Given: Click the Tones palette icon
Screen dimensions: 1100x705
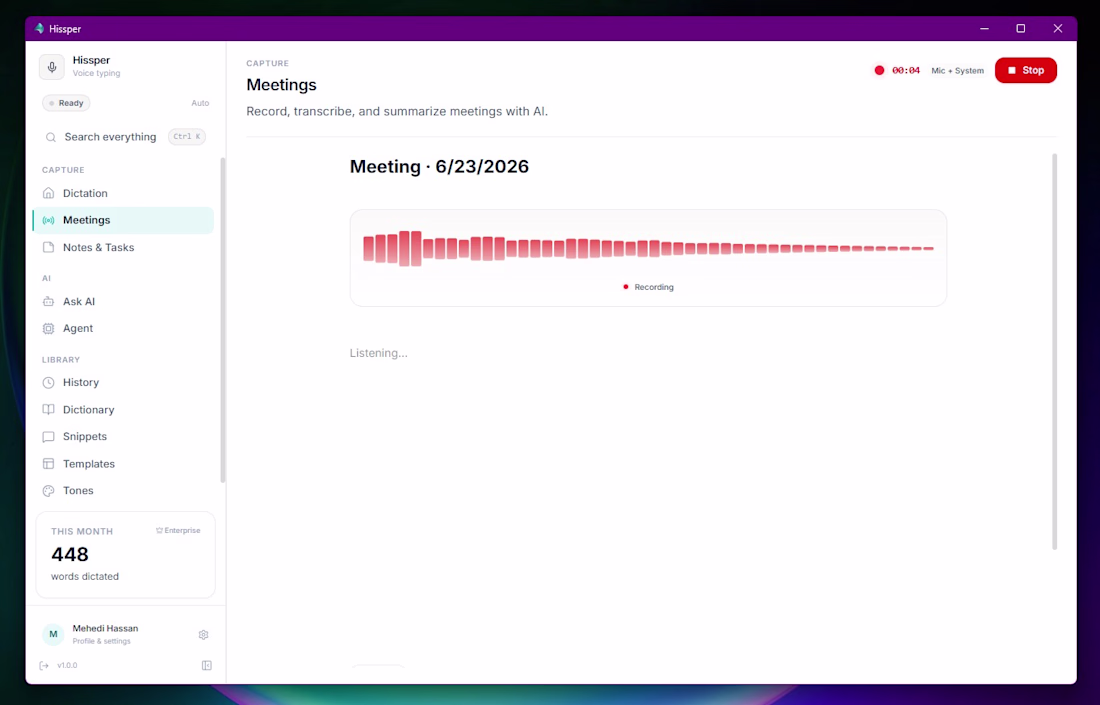Looking at the screenshot, I should (48, 491).
